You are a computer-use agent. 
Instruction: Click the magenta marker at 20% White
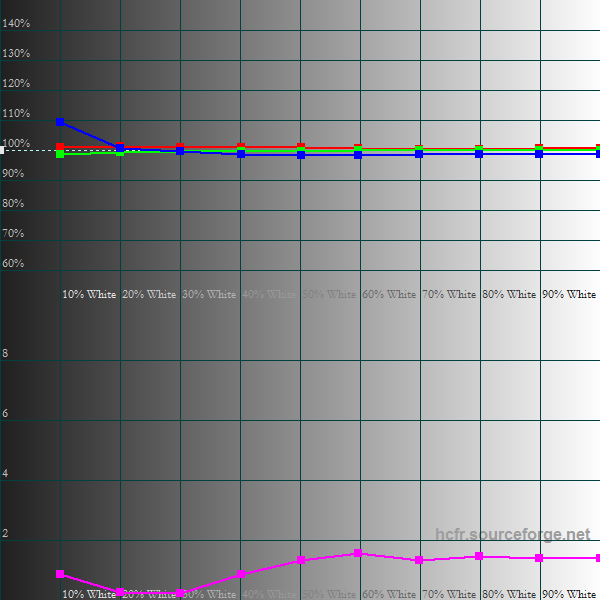coord(120,592)
